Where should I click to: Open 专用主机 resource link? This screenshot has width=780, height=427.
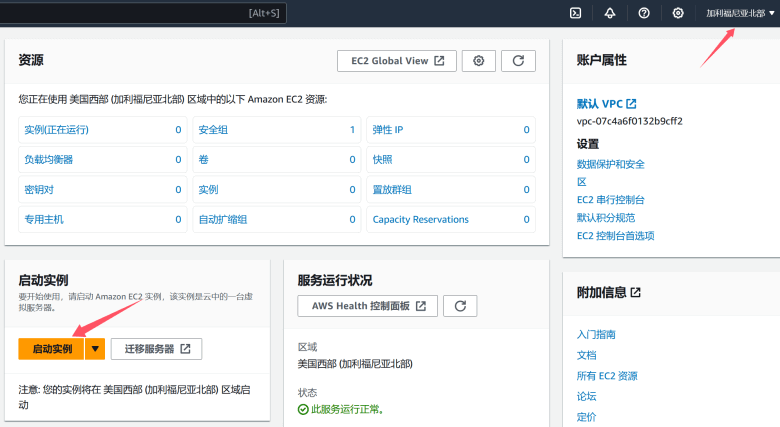(44, 219)
